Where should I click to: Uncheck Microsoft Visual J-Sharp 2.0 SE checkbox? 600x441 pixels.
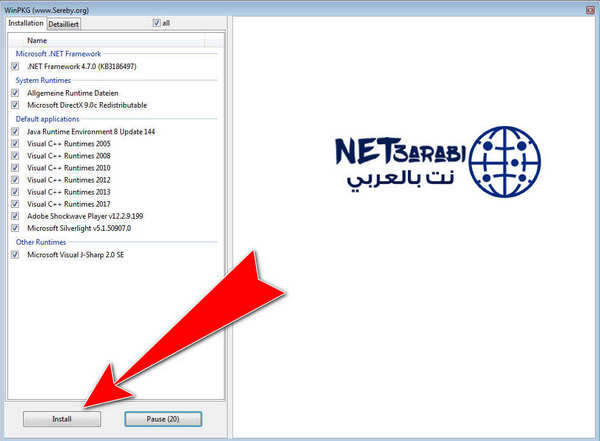coord(15,255)
